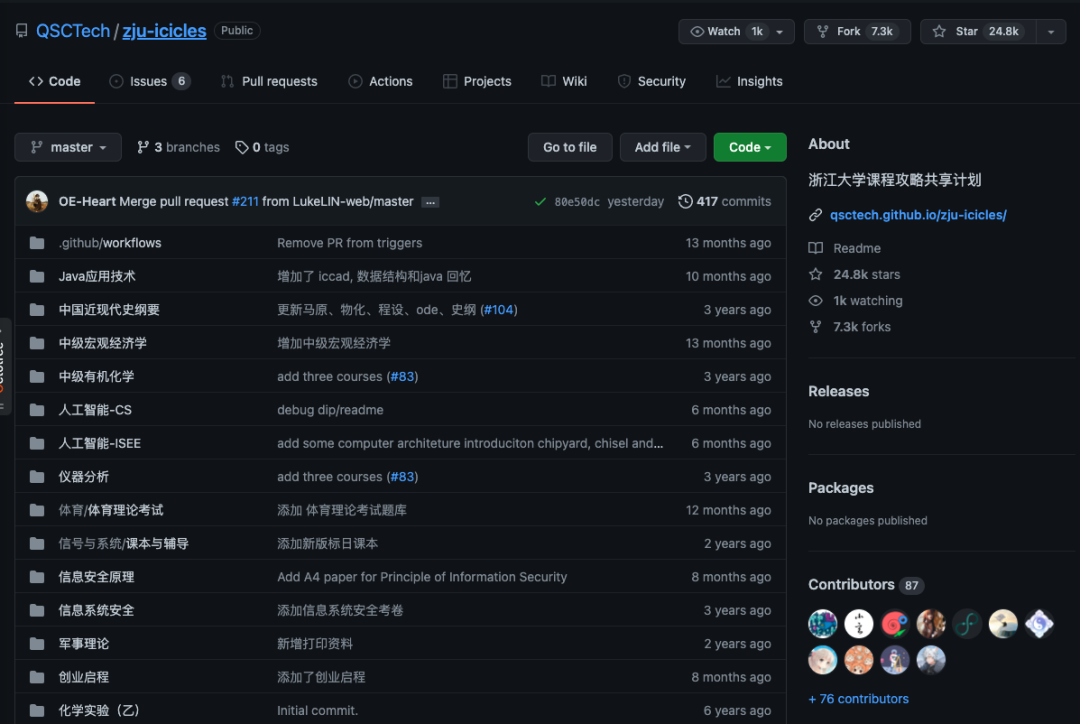Viewport: 1080px width, 724px height.
Task: Click the first contributor avatar
Action: coord(822,624)
